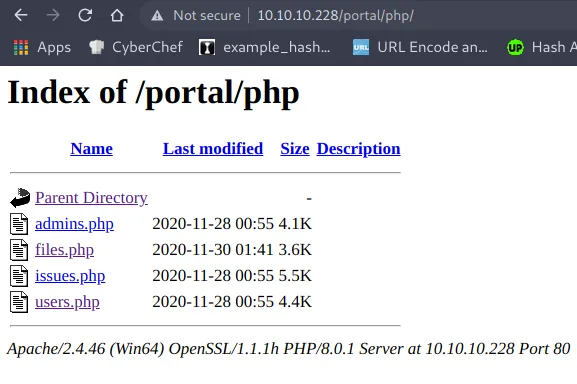Open users.php file link
Viewport: 577px width, 384px height.
(x=67, y=302)
